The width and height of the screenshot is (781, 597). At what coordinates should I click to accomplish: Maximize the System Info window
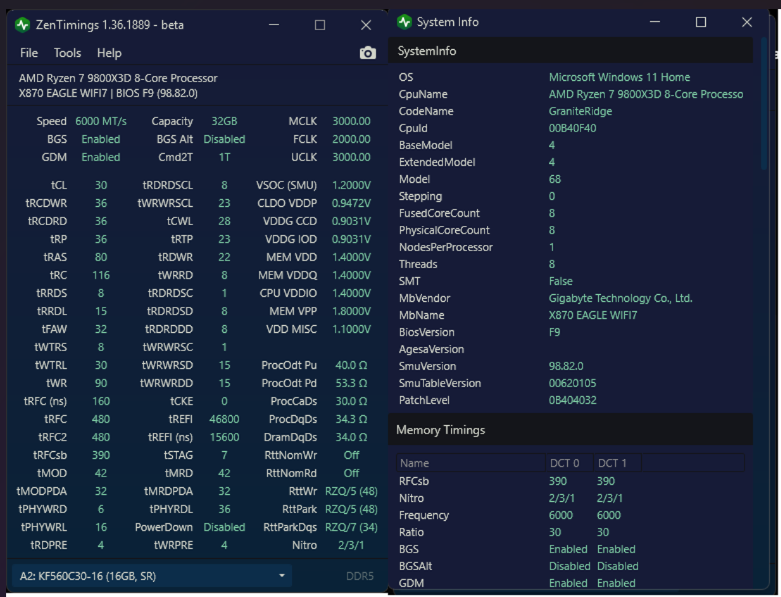701,22
